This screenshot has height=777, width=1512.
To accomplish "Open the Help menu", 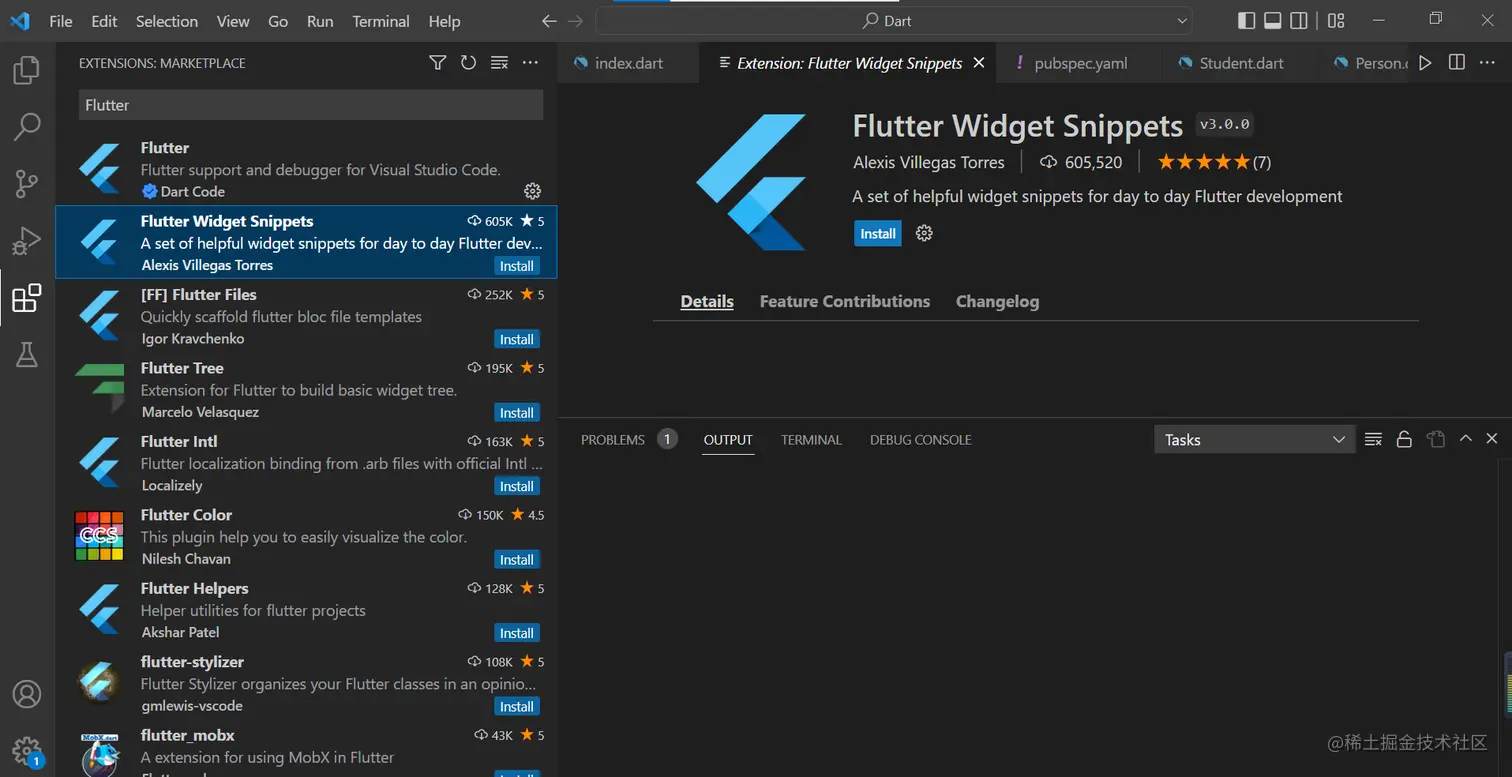I will click(444, 21).
